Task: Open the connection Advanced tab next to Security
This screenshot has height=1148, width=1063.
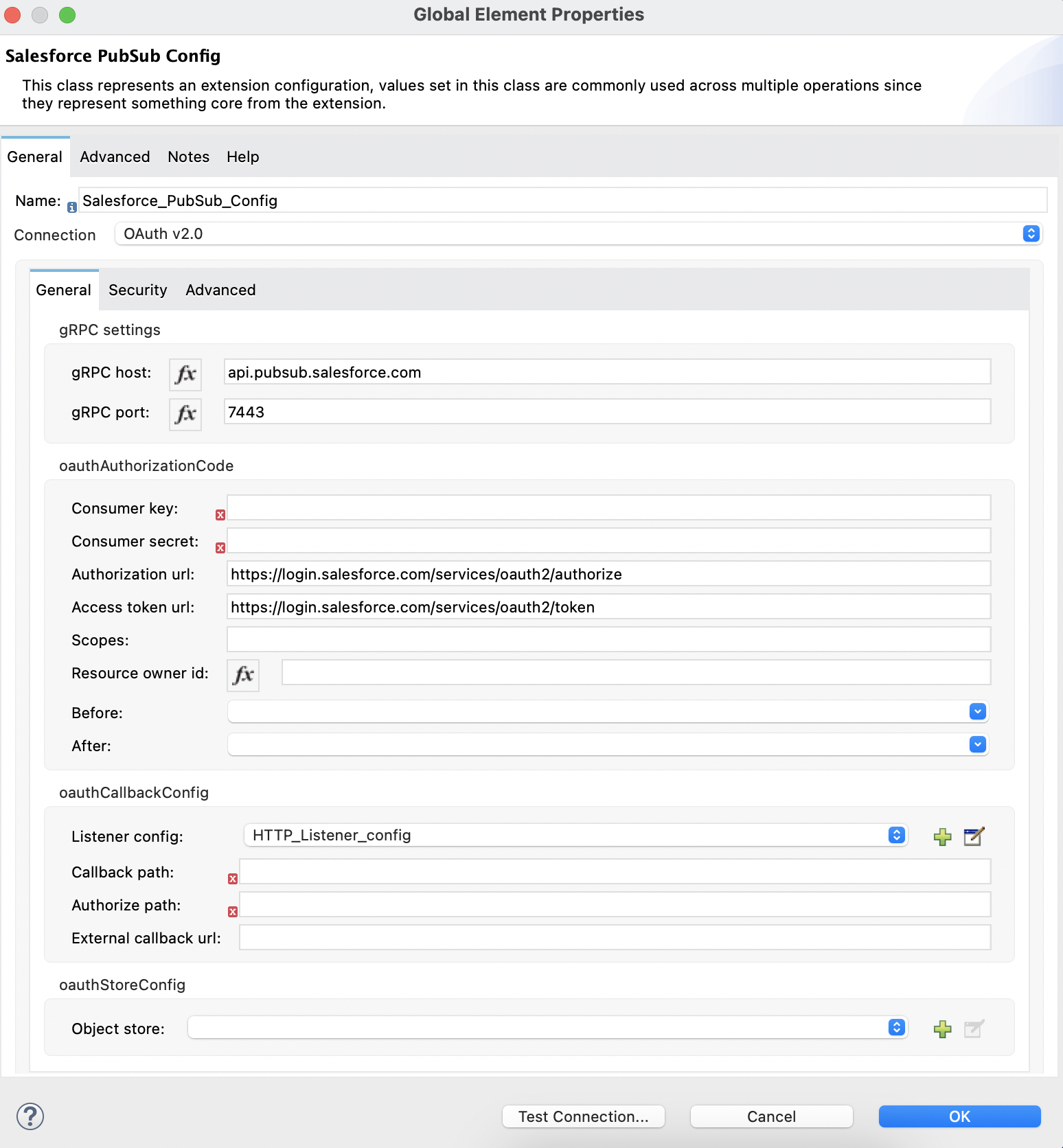Action: tap(220, 290)
